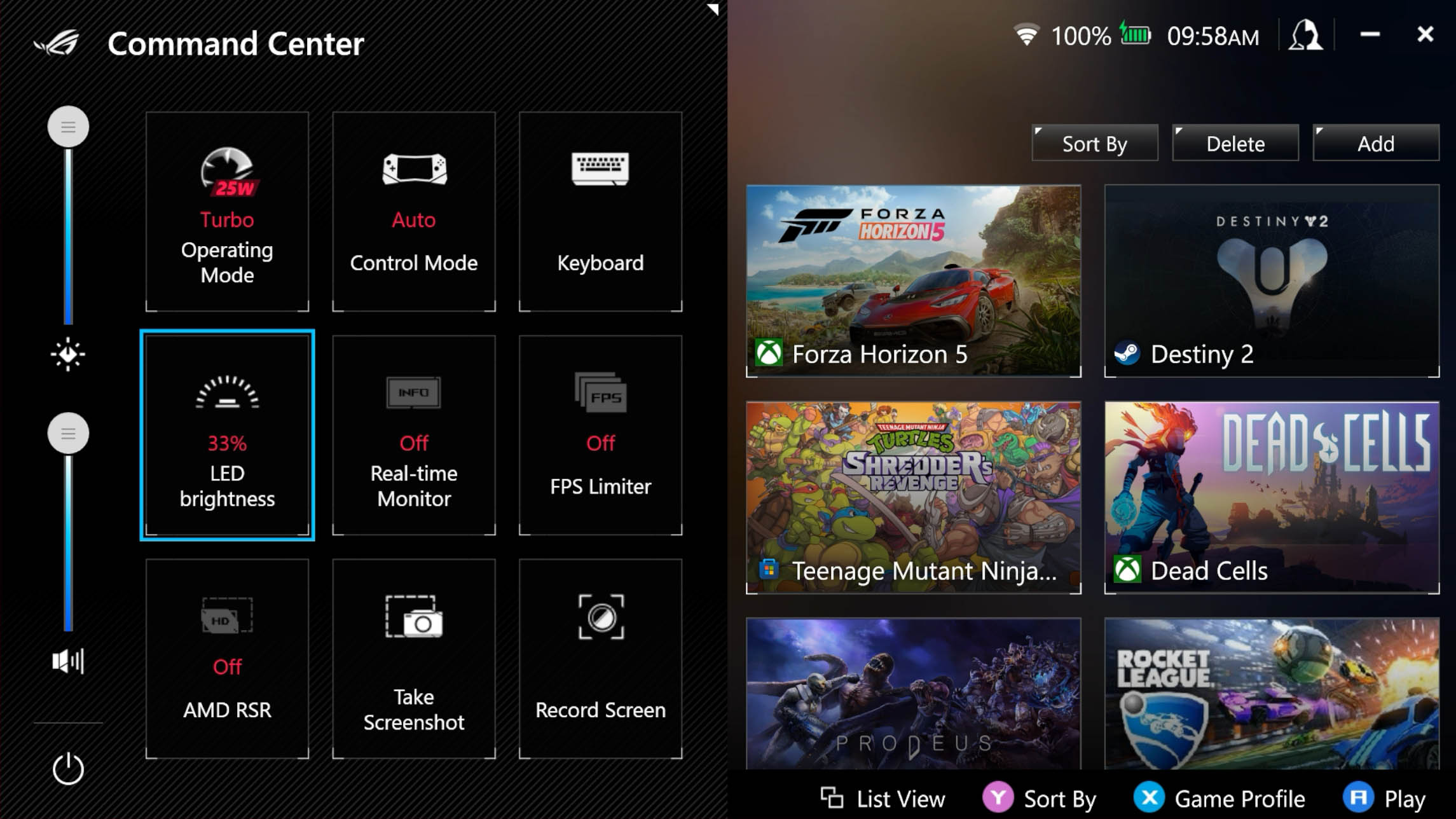1456x819 pixels.
Task: Click the Delete game button
Action: (x=1235, y=143)
